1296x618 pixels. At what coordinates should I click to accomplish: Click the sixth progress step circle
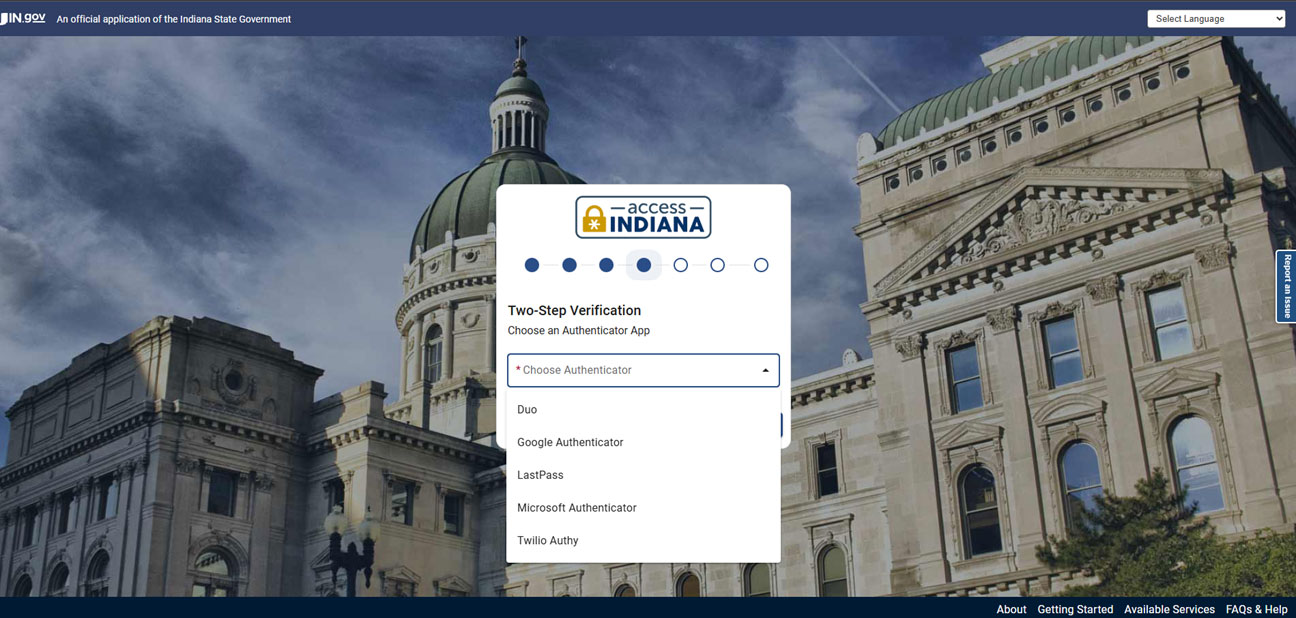(718, 265)
